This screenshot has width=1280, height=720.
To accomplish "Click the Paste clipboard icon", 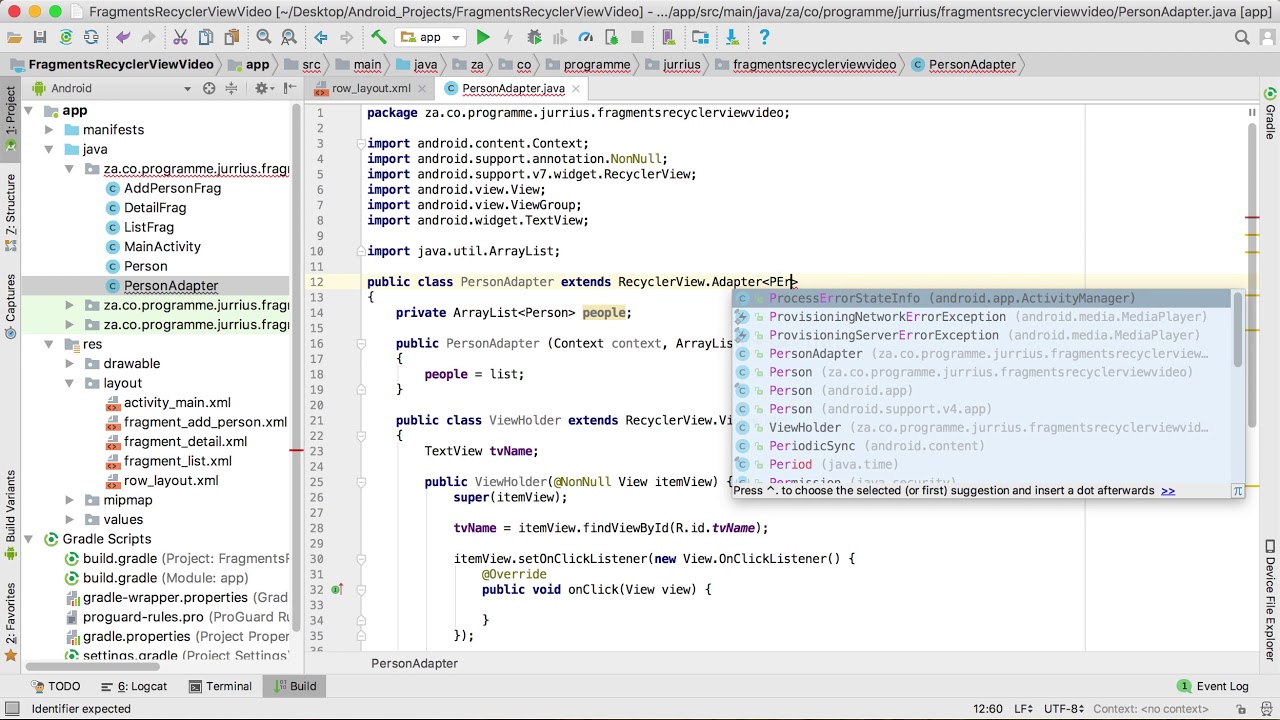I will 232,37.
